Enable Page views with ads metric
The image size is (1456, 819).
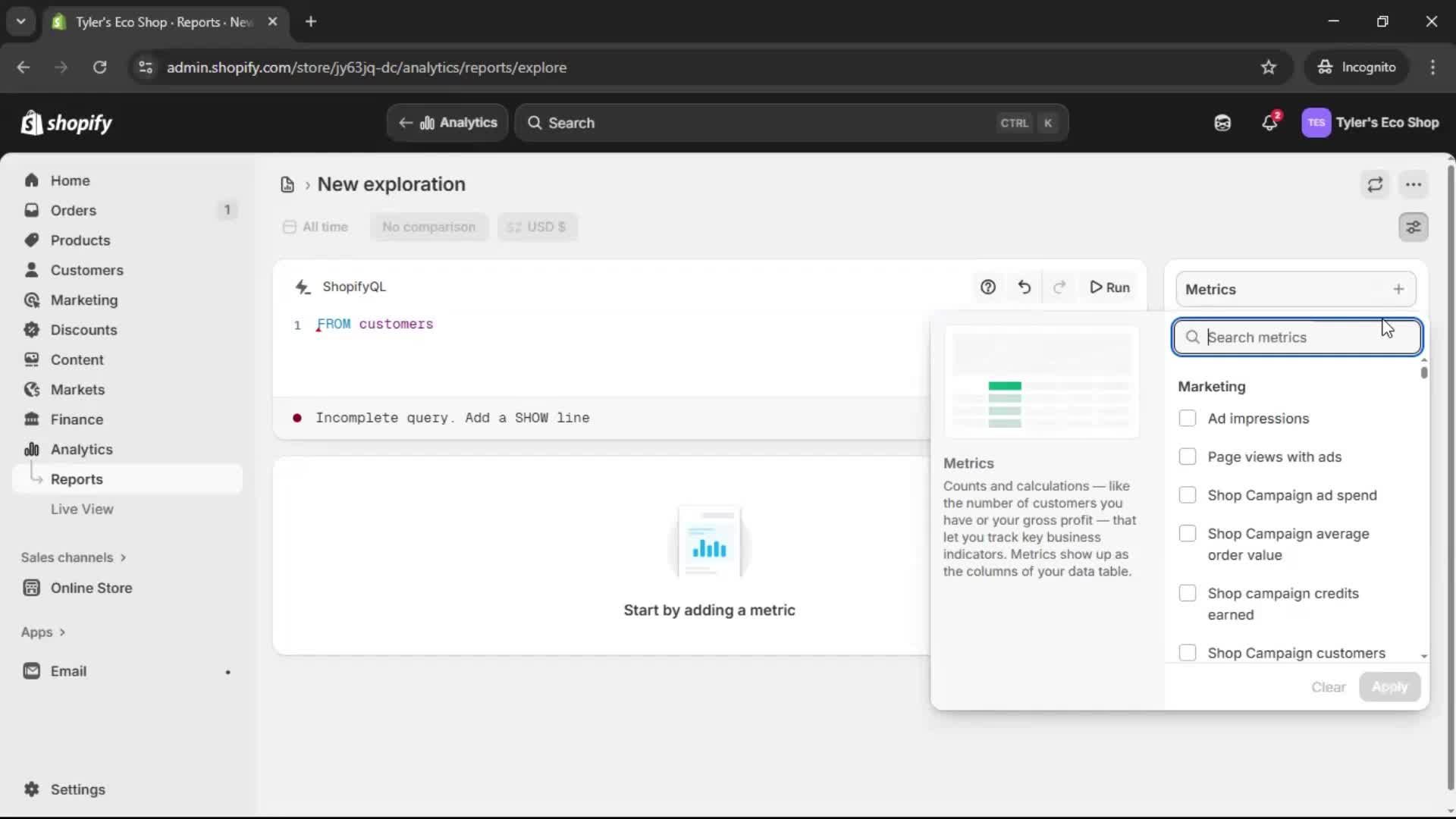click(x=1188, y=457)
